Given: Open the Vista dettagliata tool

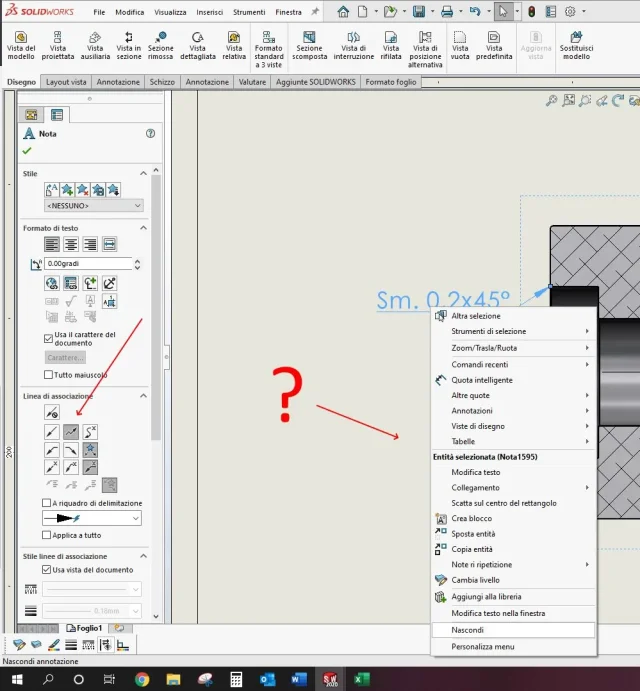Looking at the screenshot, I should pos(197,46).
